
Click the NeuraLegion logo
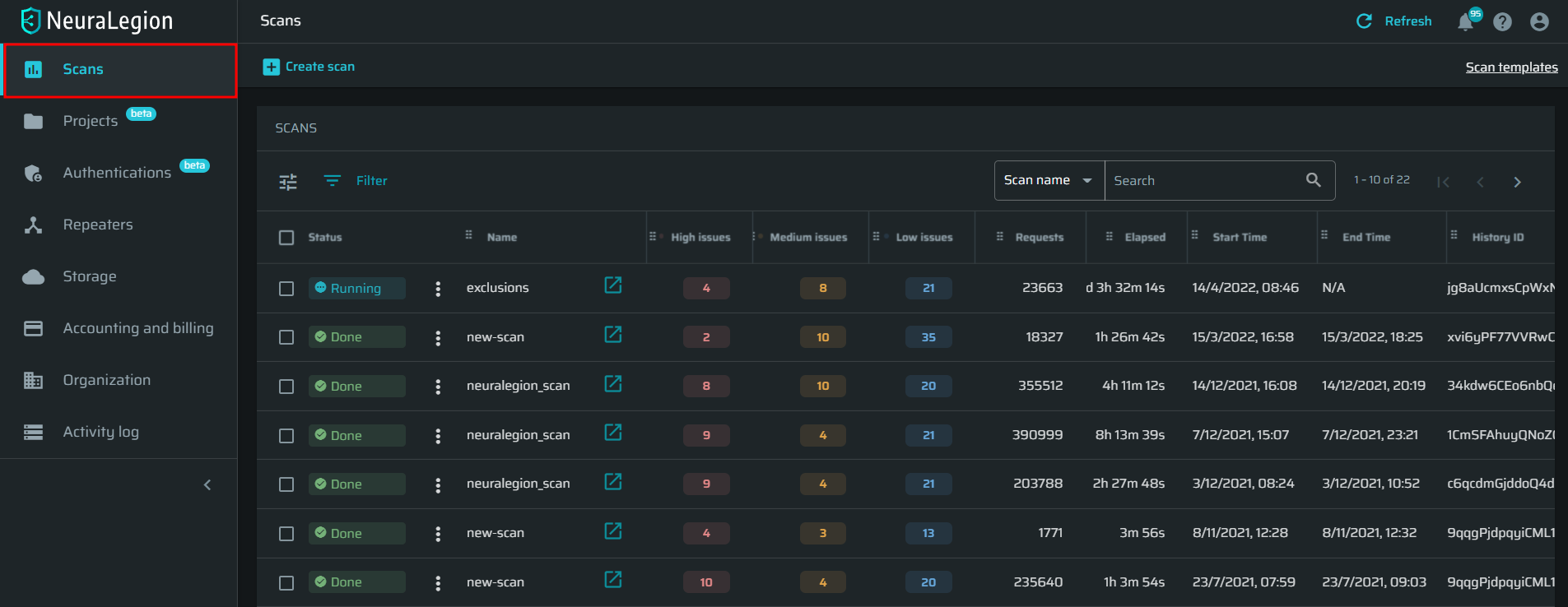97,21
